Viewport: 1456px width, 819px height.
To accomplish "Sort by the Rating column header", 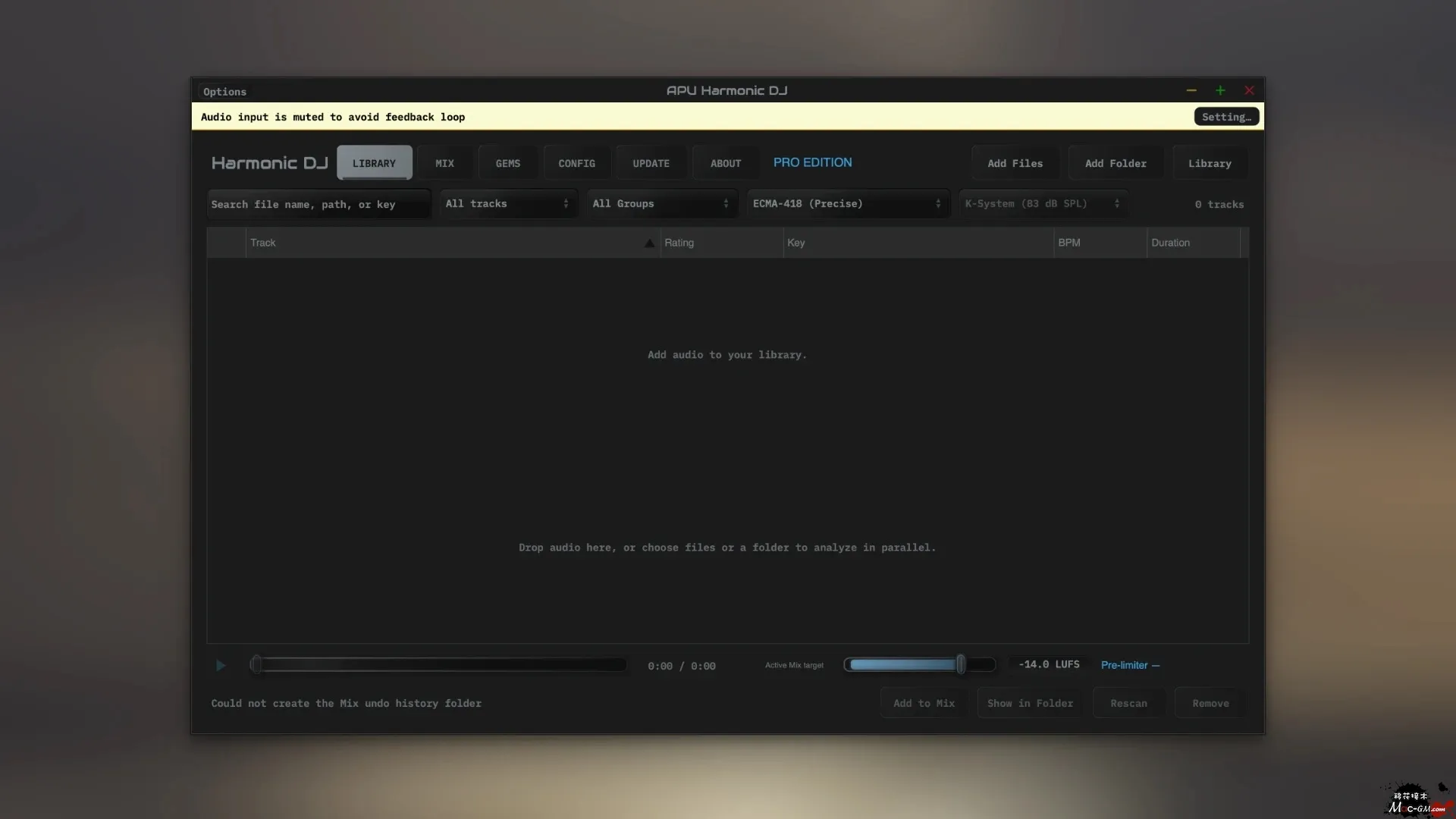I will pos(721,243).
